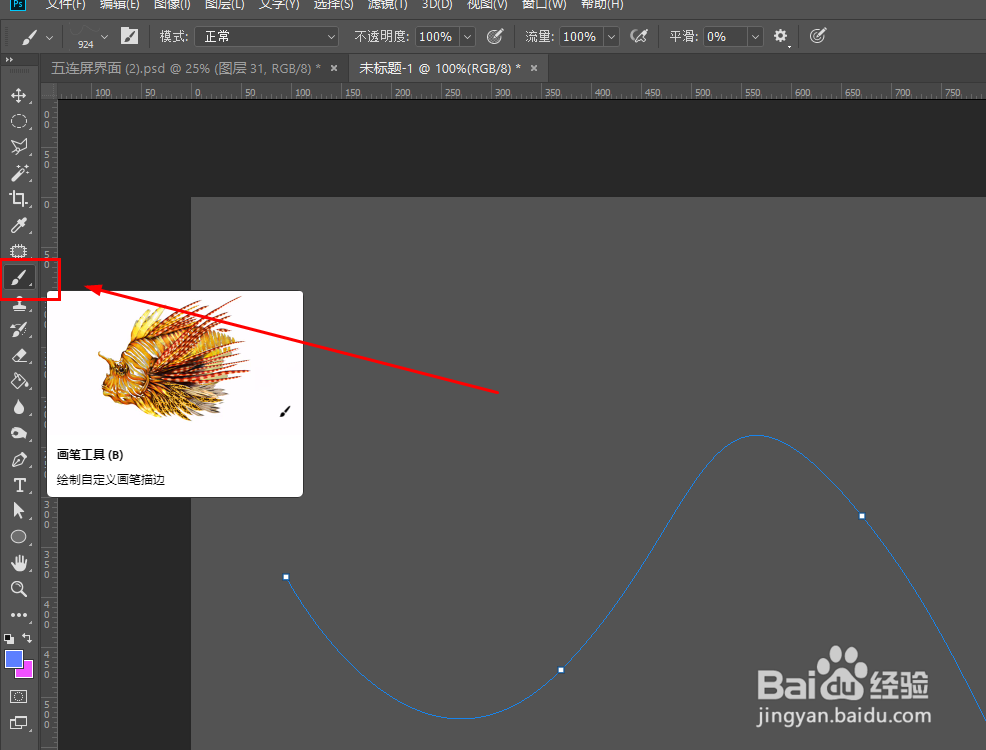Viewport: 986px width, 750px height.
Task: Expand the opacity slider arrow
Action: click(467, 36)
